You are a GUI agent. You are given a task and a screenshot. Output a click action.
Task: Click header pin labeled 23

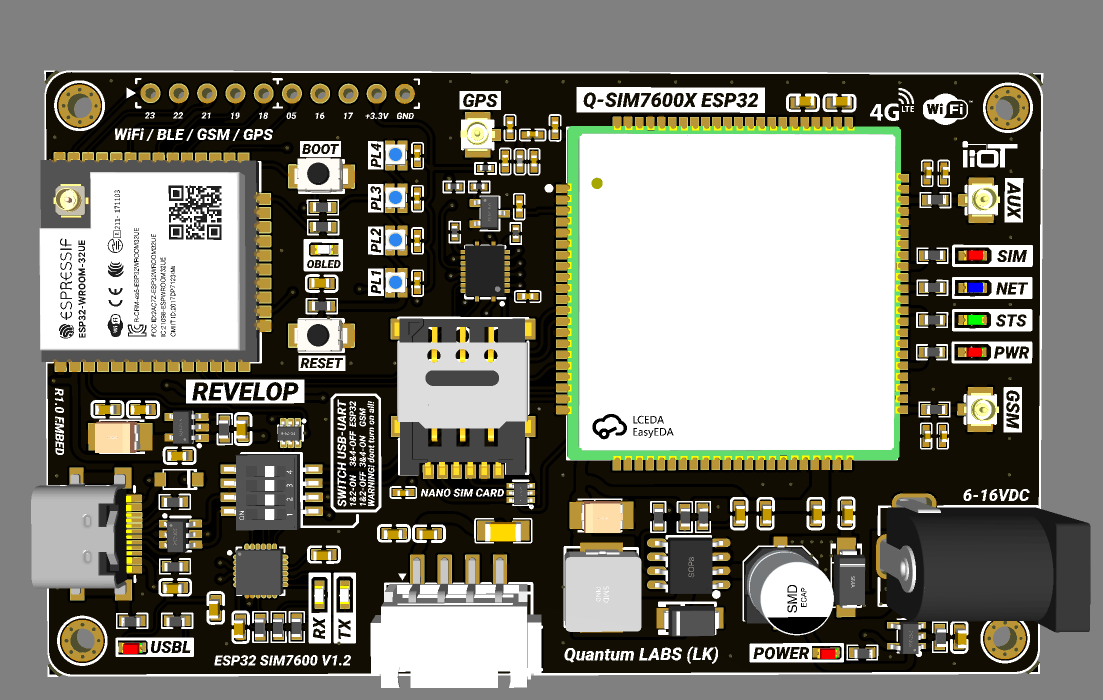[150, 93]
